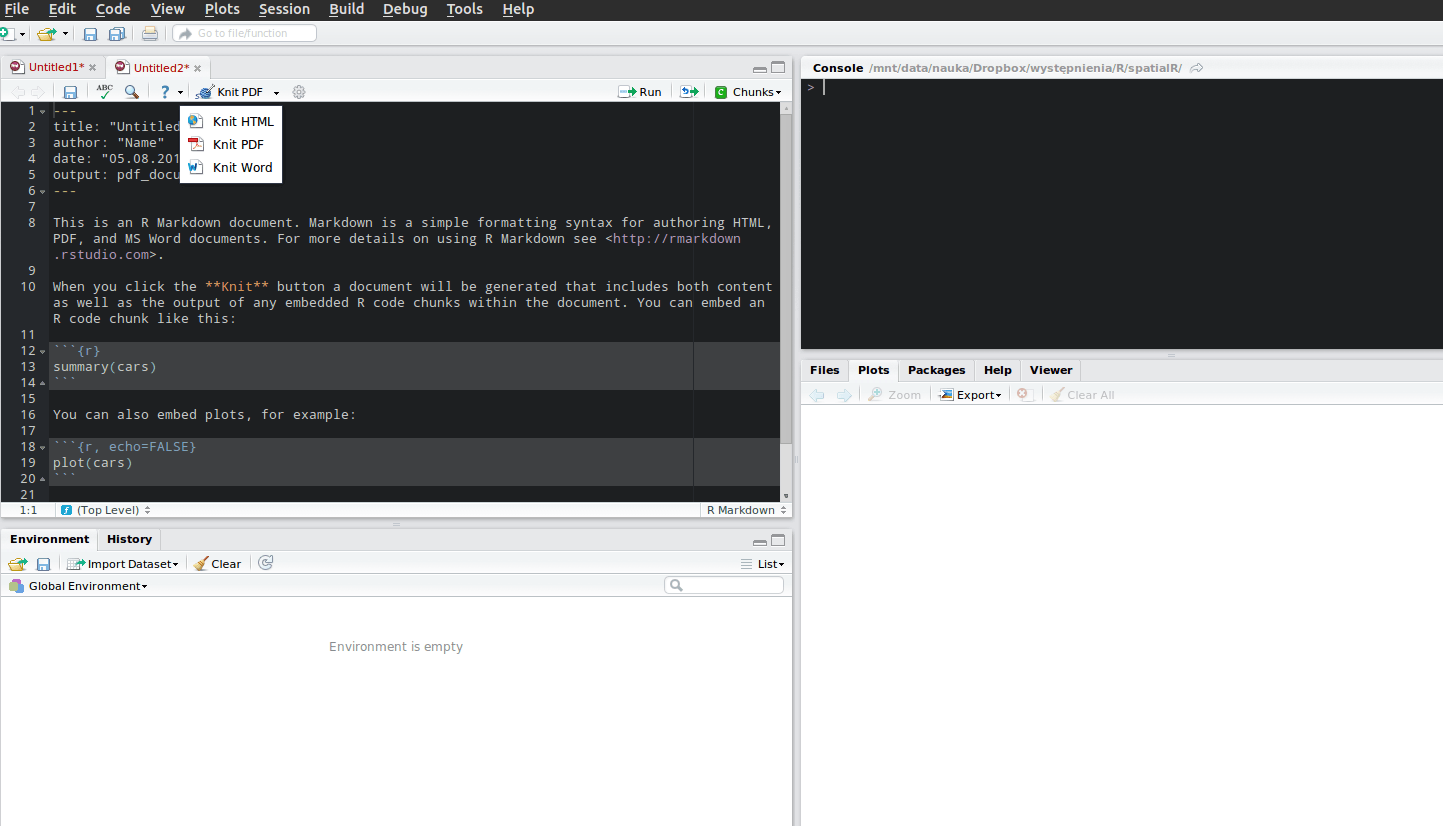Viewport: 1443px width, 826px height.
Task: Expand the help dropdown arrow
Action: tap(180, 93)
